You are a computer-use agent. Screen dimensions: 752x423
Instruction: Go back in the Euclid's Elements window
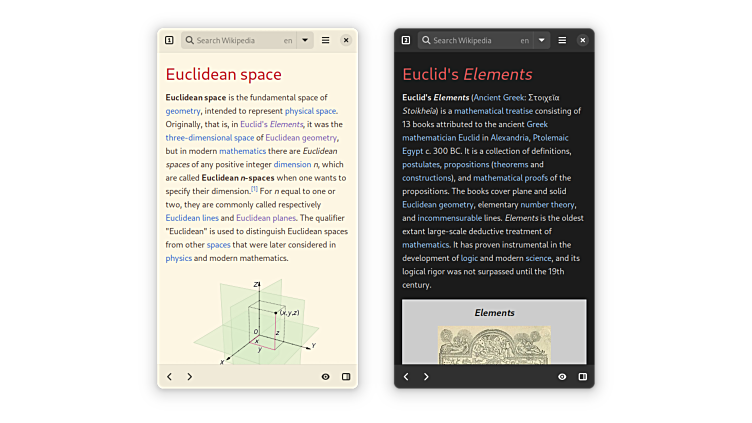406,377
